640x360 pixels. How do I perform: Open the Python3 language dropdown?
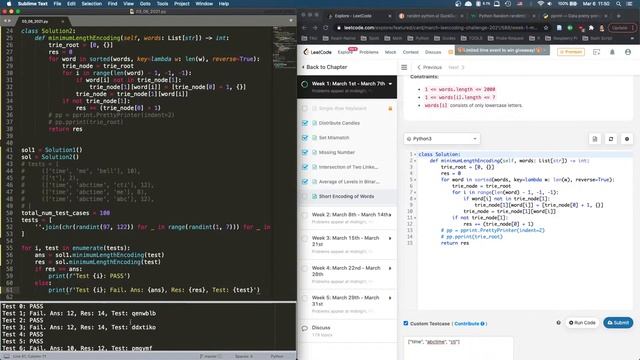(x=442, y=139)
